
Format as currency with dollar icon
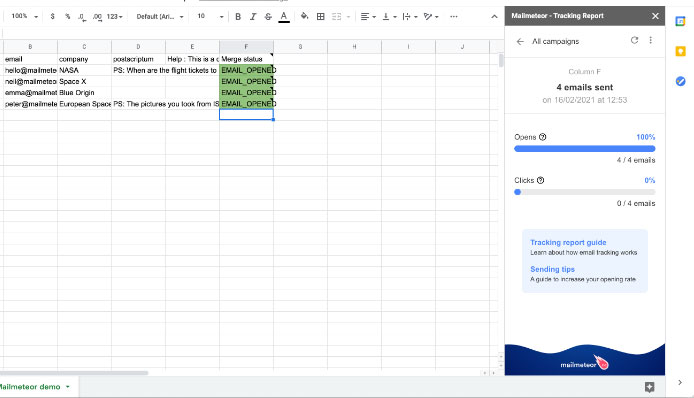point(52,16)
